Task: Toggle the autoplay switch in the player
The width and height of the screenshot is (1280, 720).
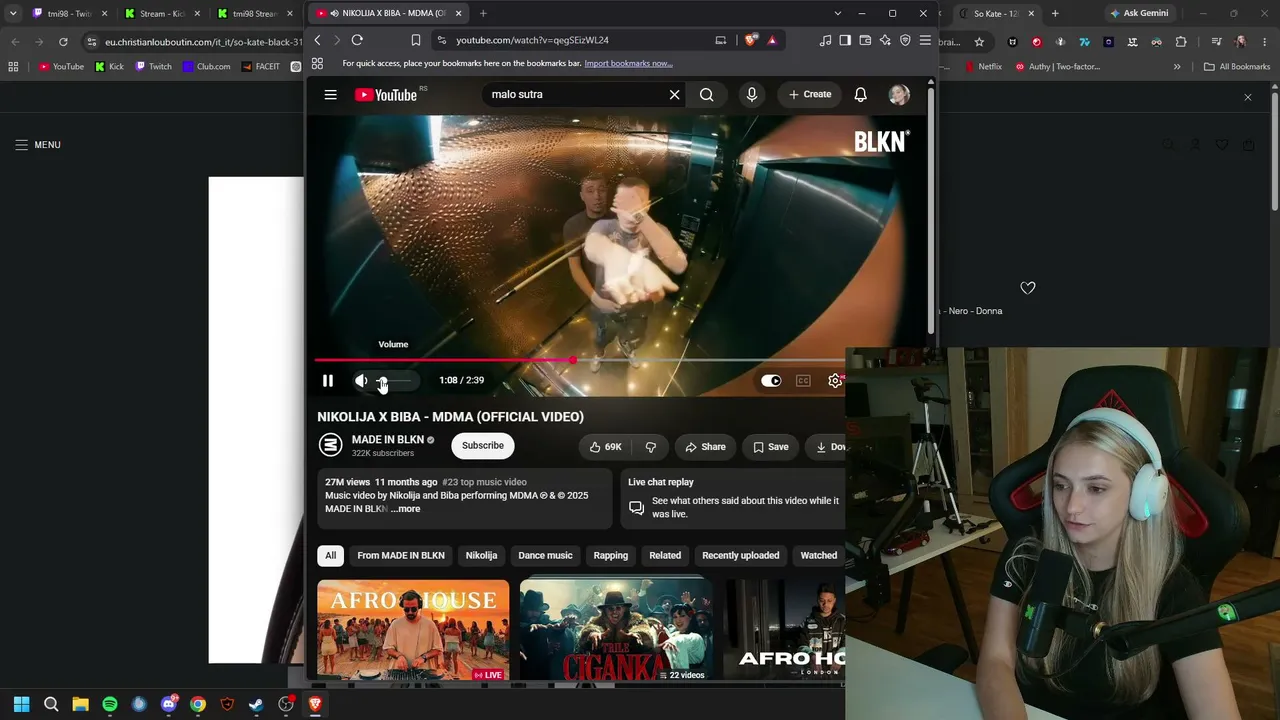Action: [x=771, y=381]
